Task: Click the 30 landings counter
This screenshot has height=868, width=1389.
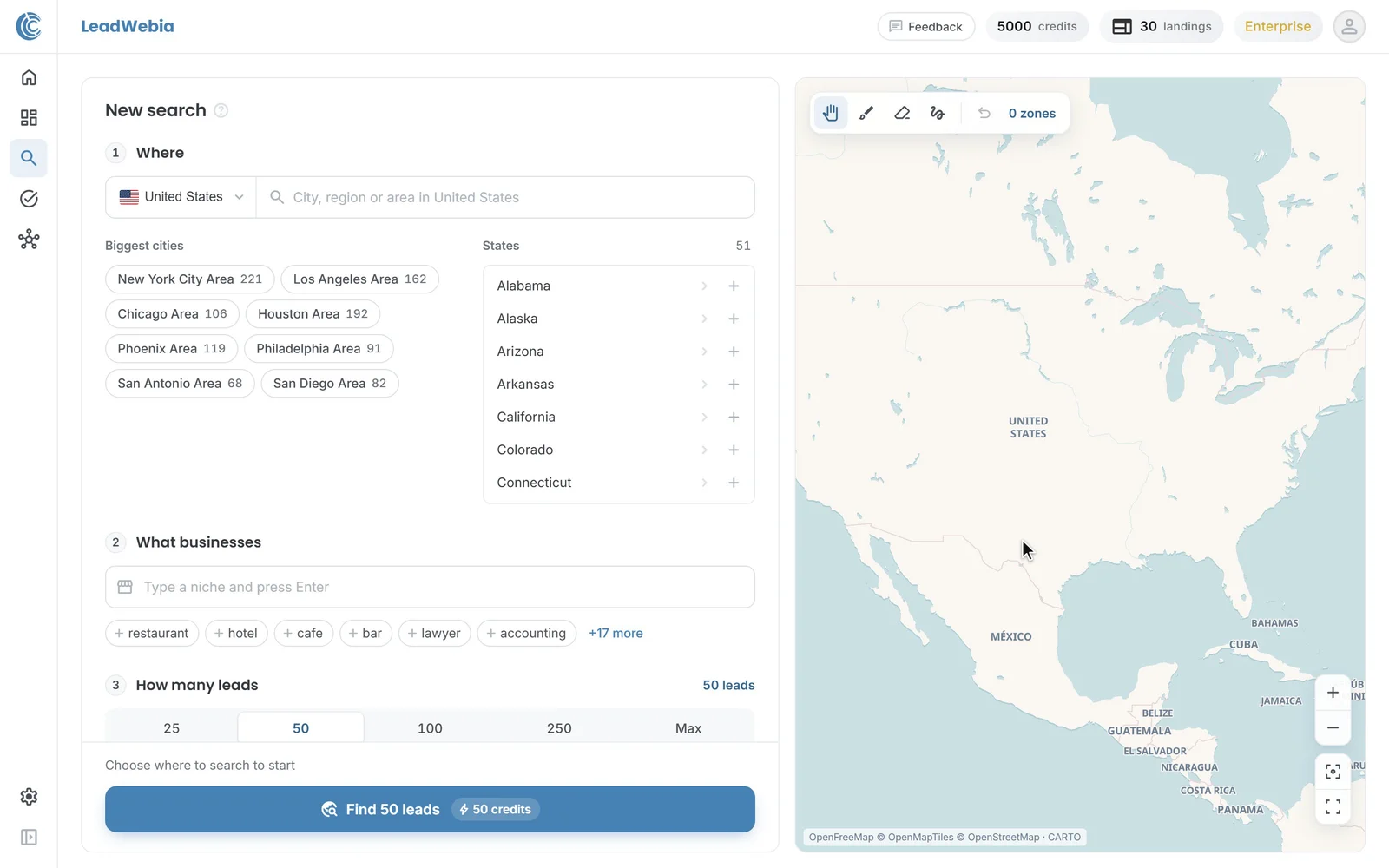Action: tap(1162, 26)
